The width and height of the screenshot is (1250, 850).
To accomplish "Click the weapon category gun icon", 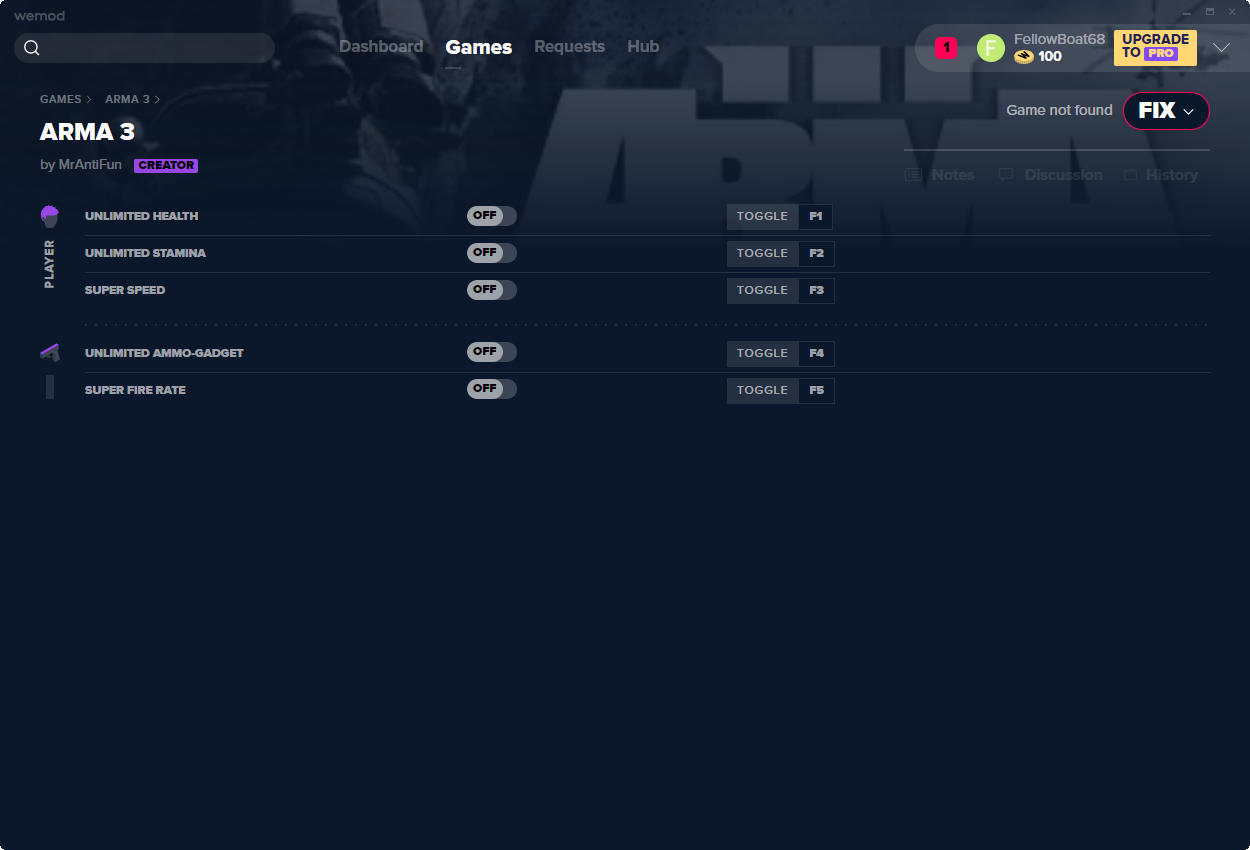I will 50,352.
